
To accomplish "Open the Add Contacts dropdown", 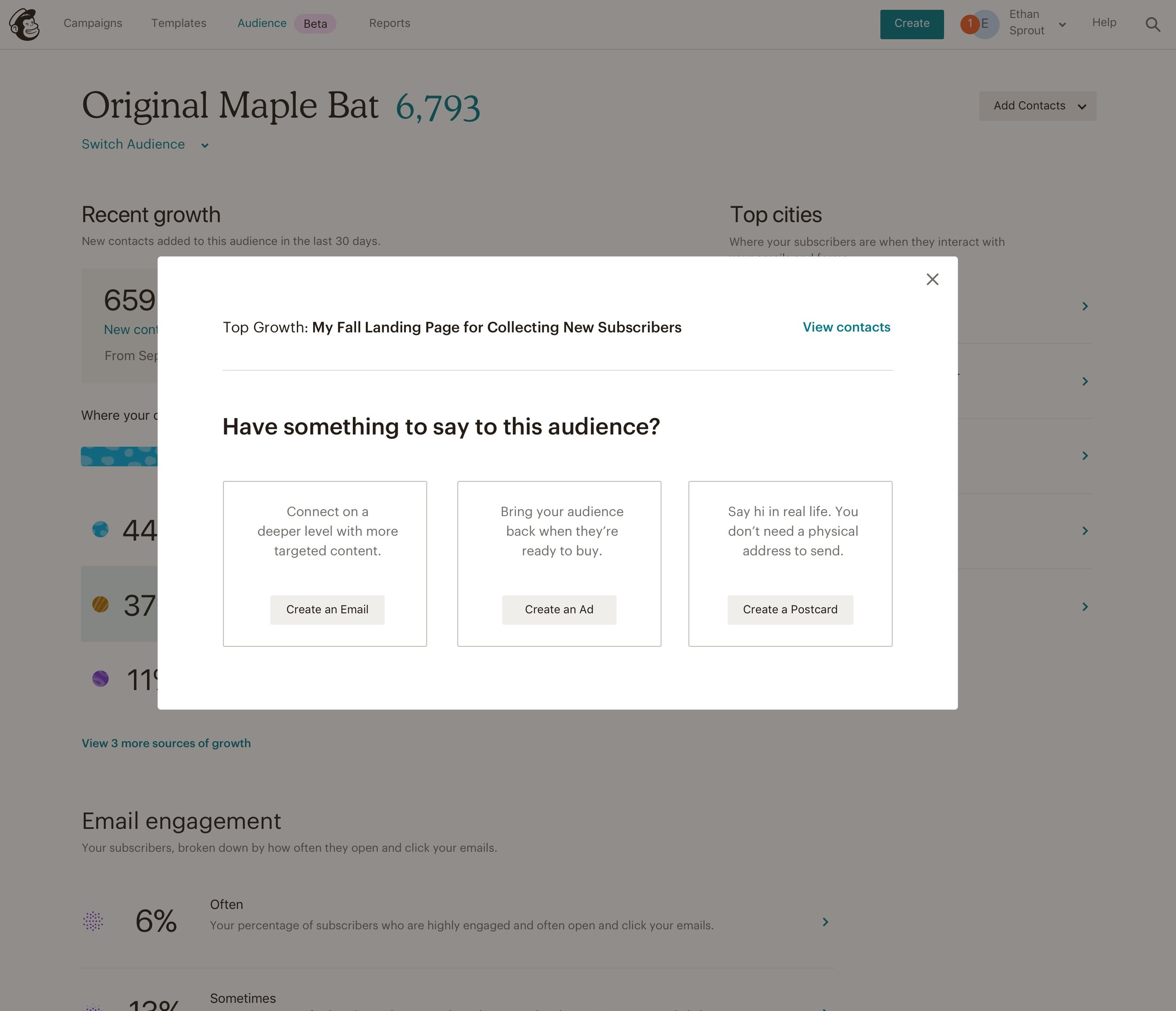I will point(1038,106).
